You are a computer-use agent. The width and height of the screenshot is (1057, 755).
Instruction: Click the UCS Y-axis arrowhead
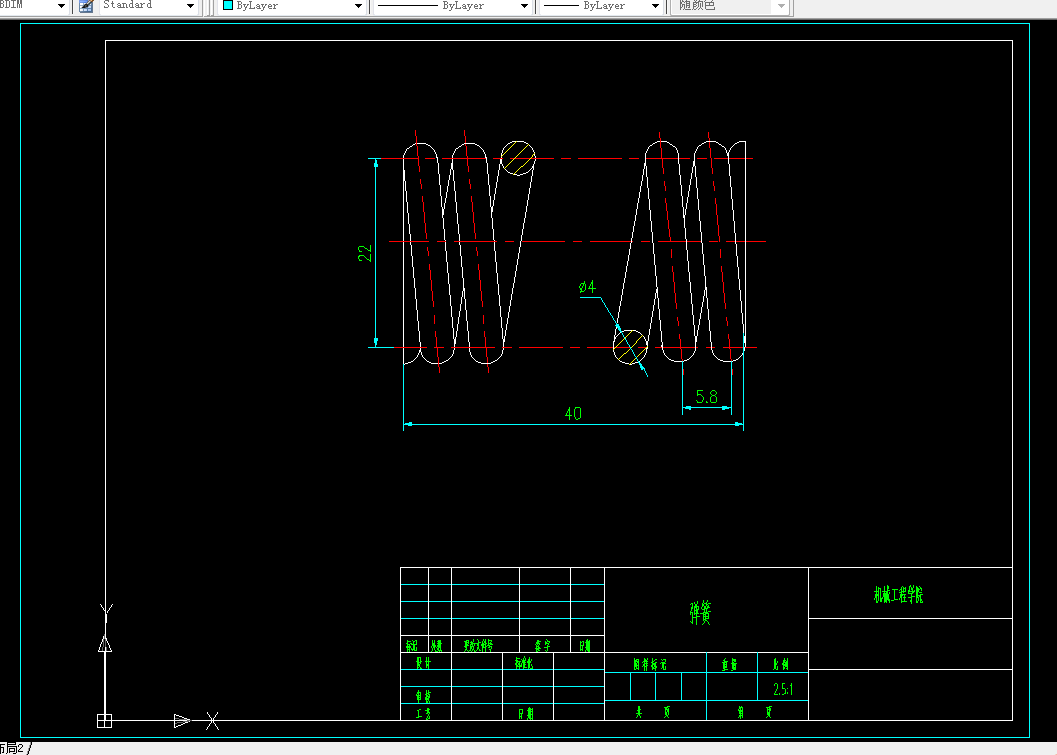pyautogui.click(x=105, y=643)
